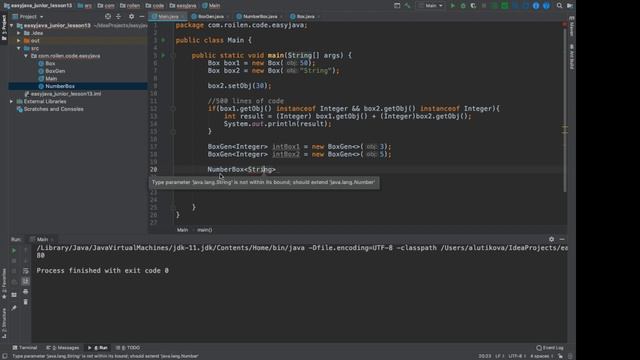The height and width of the screenshot is (360, 640).
Task: Open the TODO tool window
Action: click(128, 348)
